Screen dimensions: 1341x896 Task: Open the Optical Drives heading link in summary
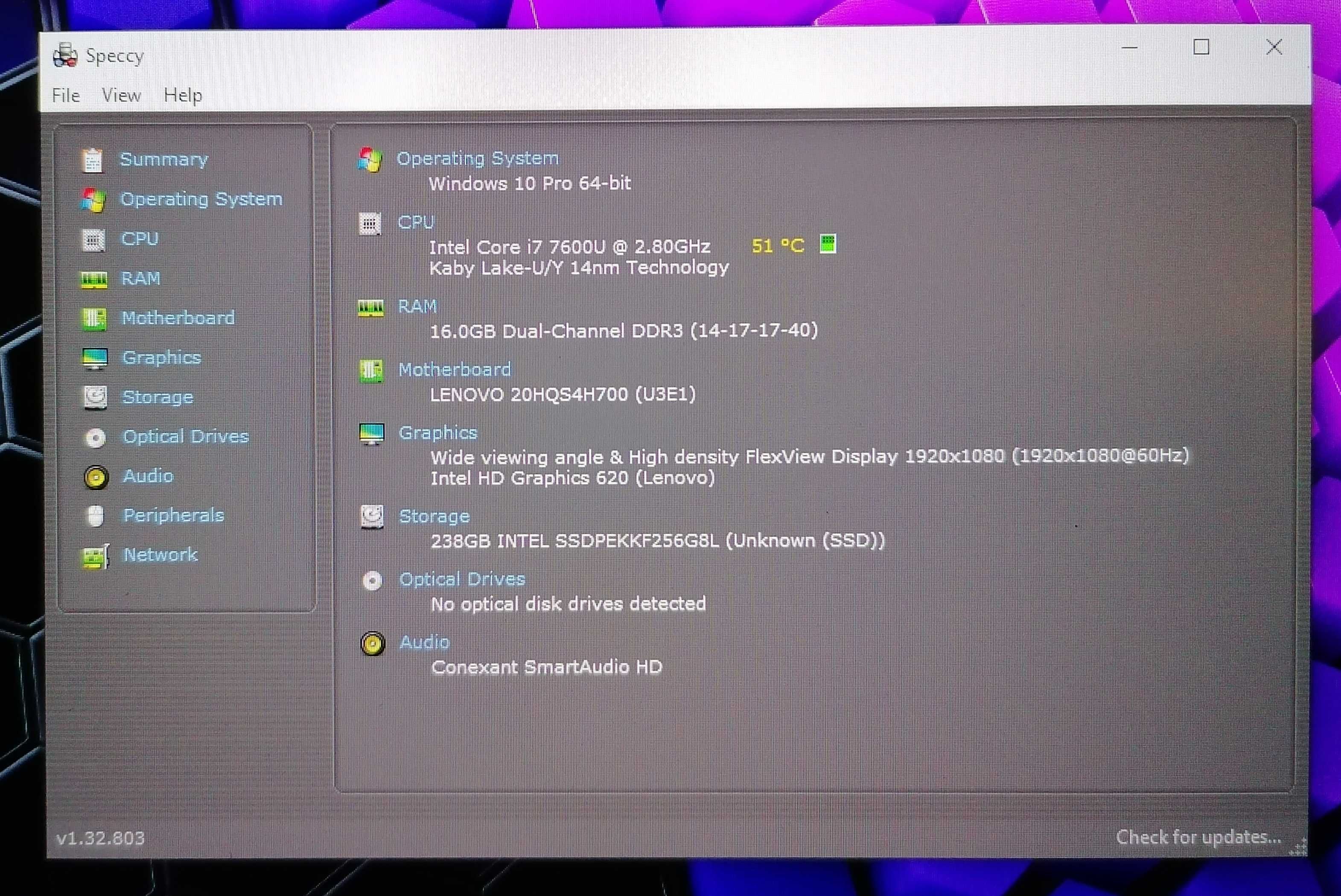click(462, 579)
